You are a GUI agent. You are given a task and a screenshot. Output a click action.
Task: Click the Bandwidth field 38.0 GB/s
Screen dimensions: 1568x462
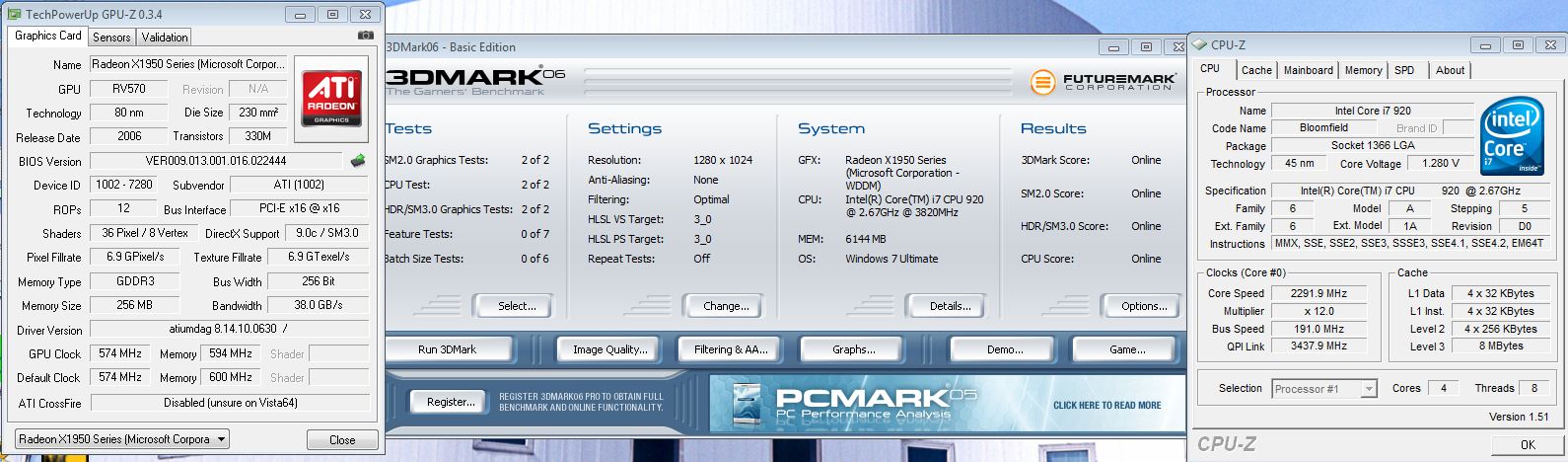click(x=318, y=305)
